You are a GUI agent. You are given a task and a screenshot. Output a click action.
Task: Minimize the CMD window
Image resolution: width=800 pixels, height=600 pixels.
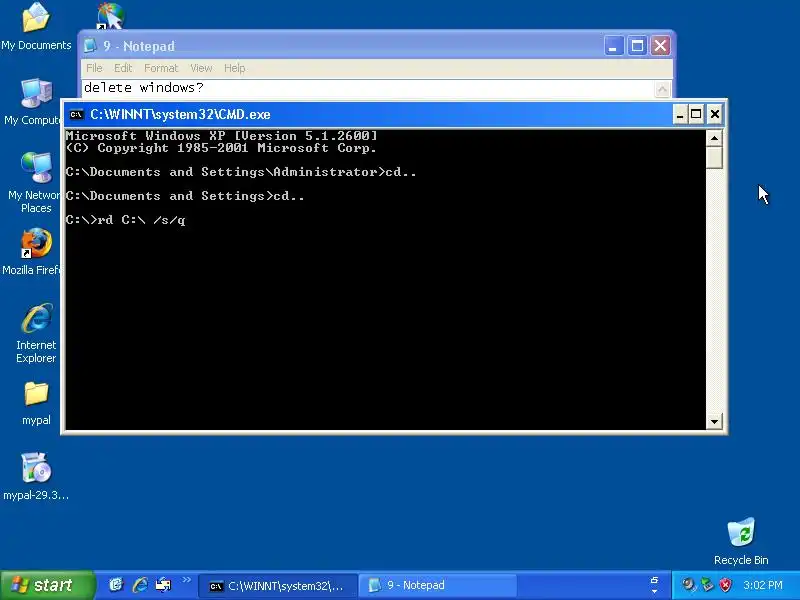[x=680, y=114]
